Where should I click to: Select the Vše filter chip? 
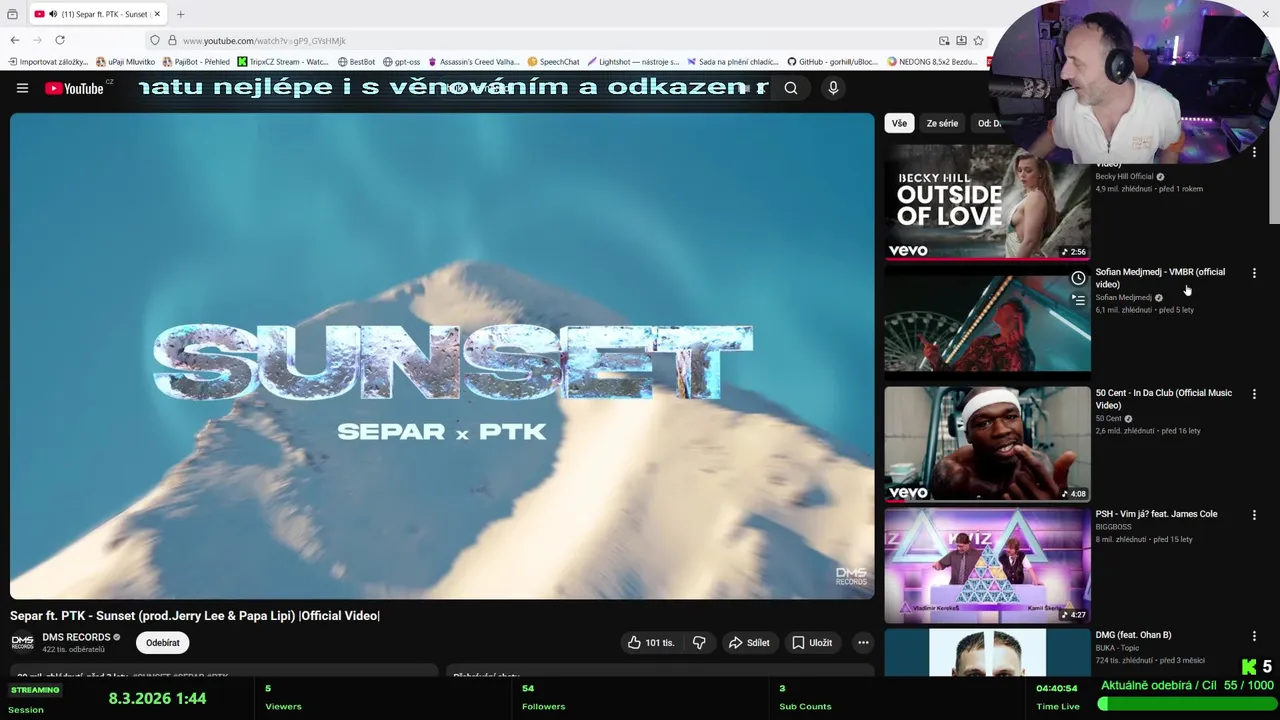[899, 123]
